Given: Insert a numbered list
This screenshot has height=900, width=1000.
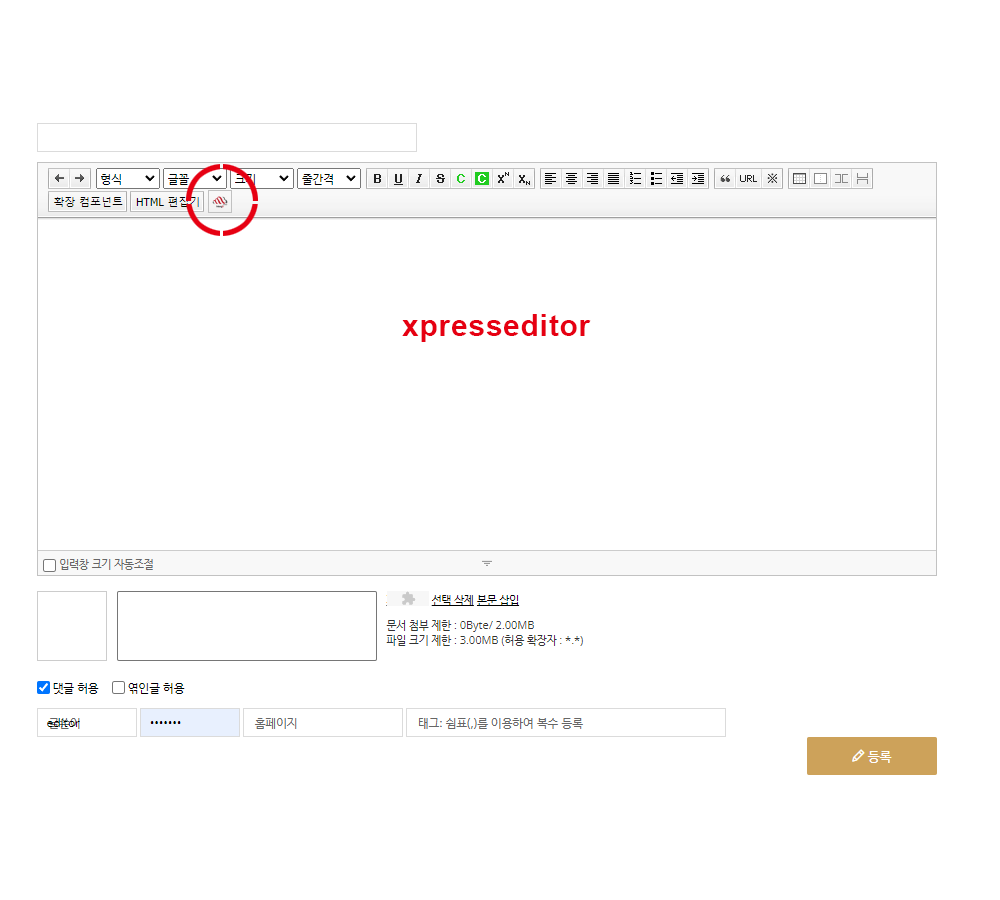Looking at the screenshot, I should 635,179.
